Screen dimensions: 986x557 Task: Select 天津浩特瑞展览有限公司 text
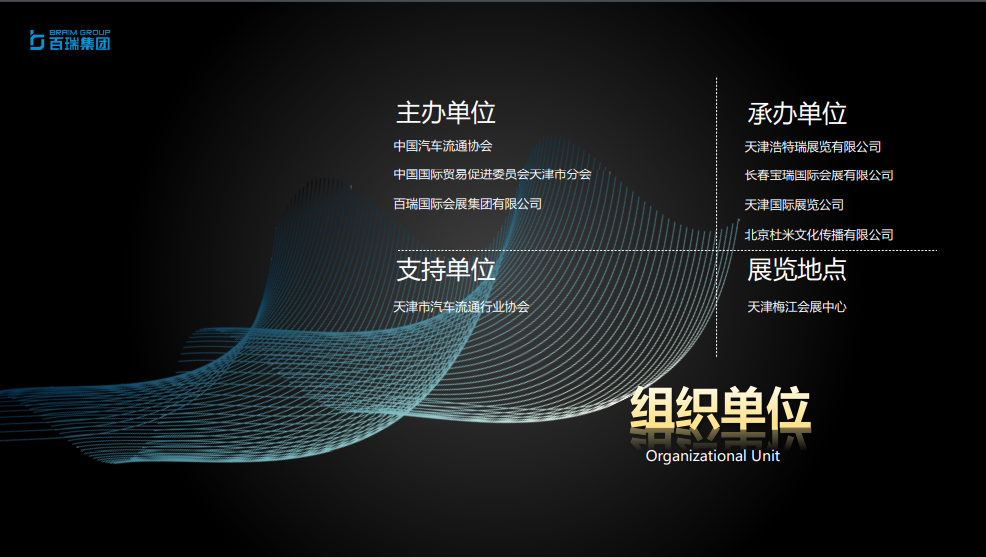click(812, 147)
